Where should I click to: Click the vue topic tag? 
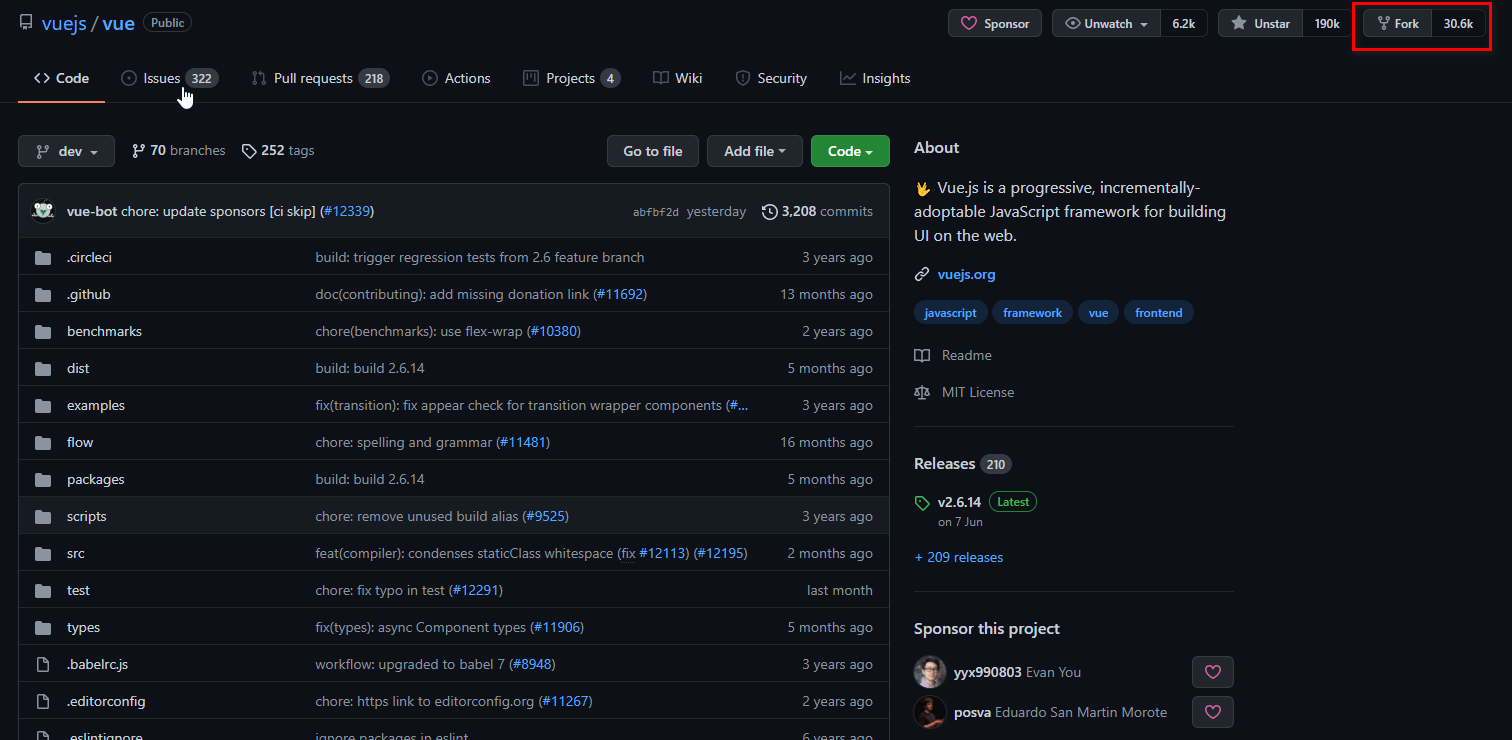(x=1098, y=313)
